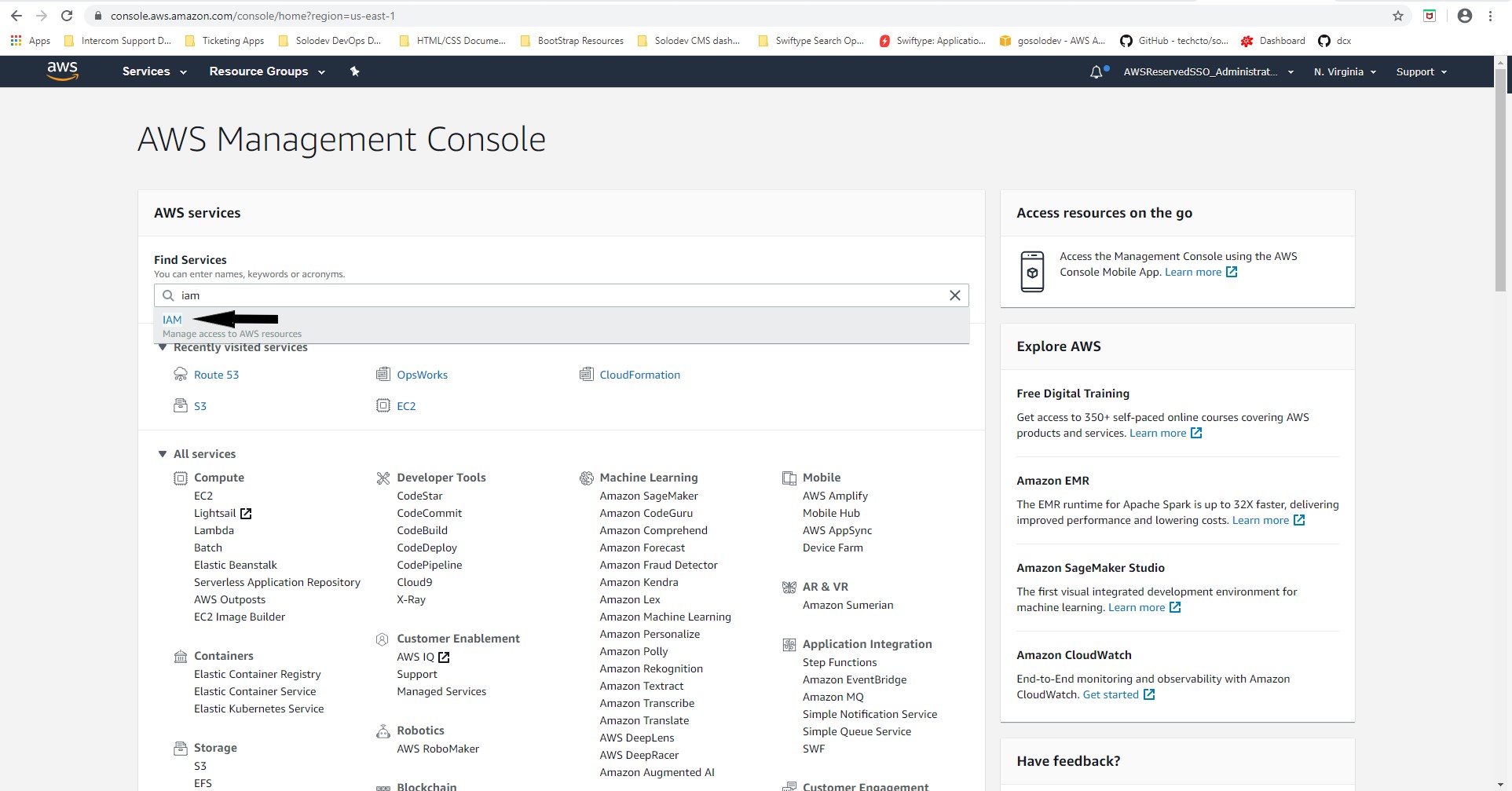
Task: Click the Application Integration category icon
Action: click(x=789, y=644)
